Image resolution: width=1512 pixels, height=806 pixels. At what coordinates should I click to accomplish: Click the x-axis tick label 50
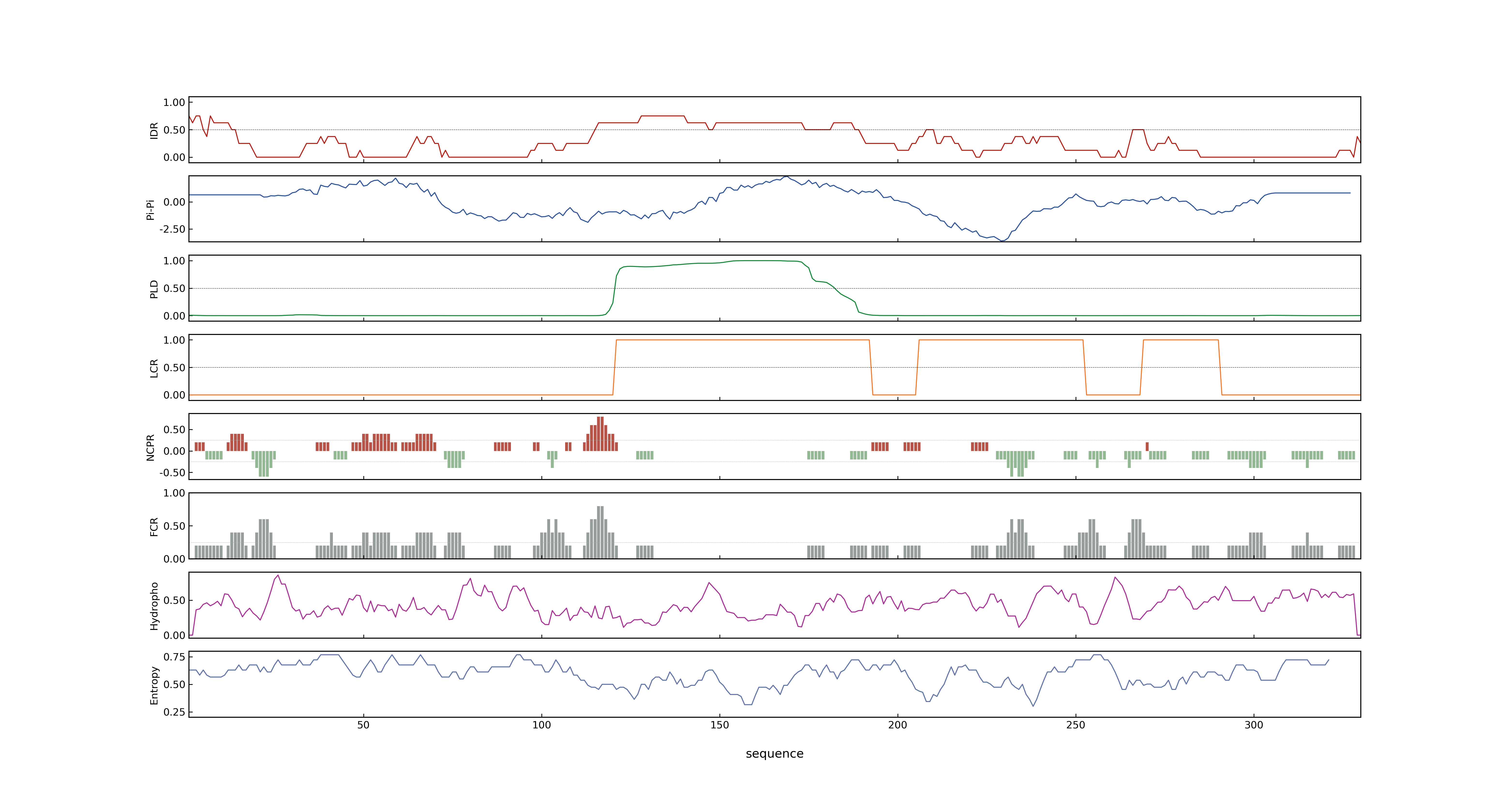(363, 725)
